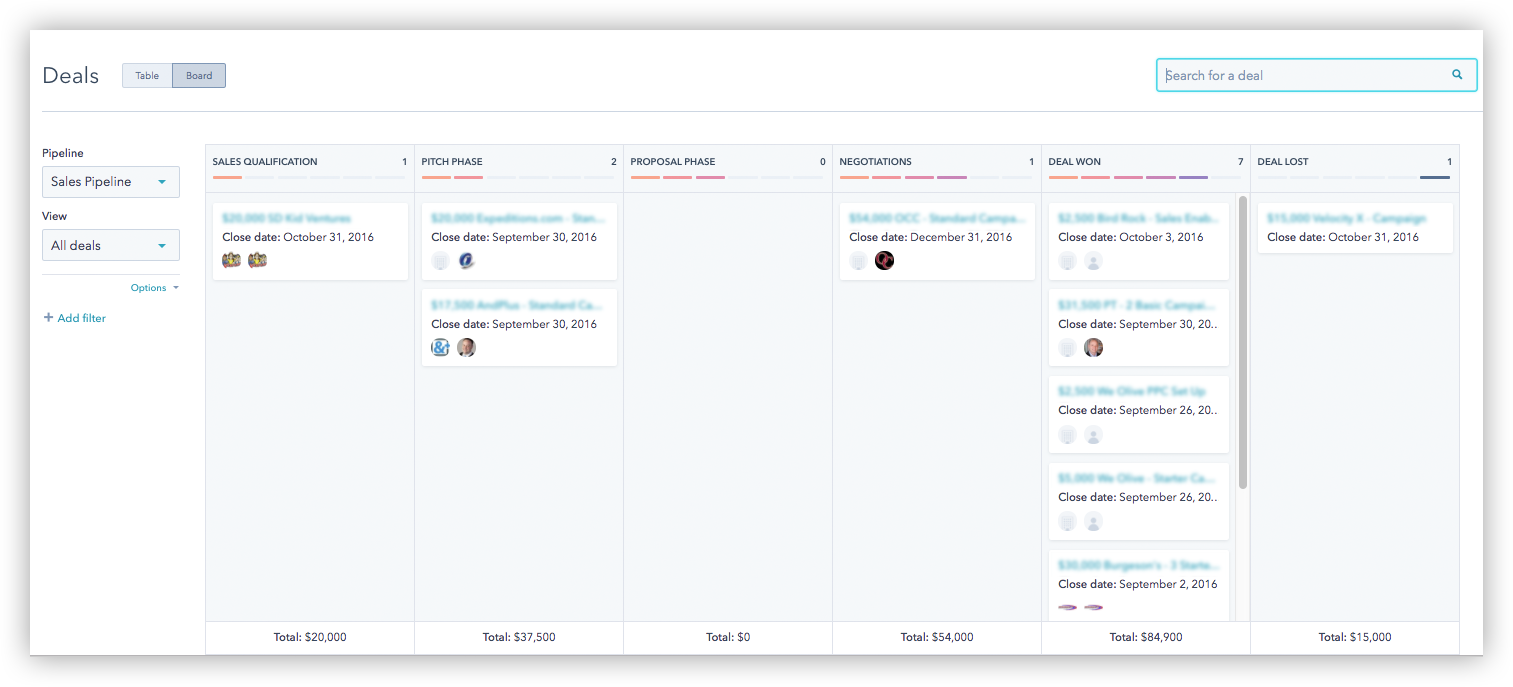Viewport: 1513px width, 687px height.
Task: Click the search magnifier icon
Action: (x=1457, y=74)
